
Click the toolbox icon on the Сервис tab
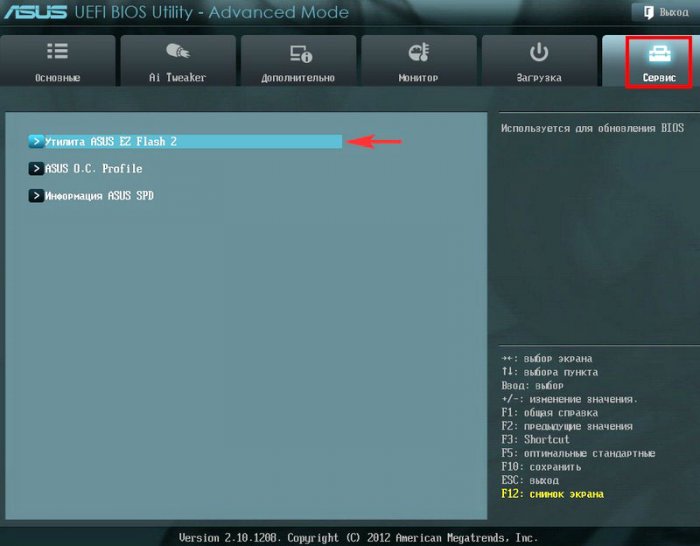pos(659,52)
